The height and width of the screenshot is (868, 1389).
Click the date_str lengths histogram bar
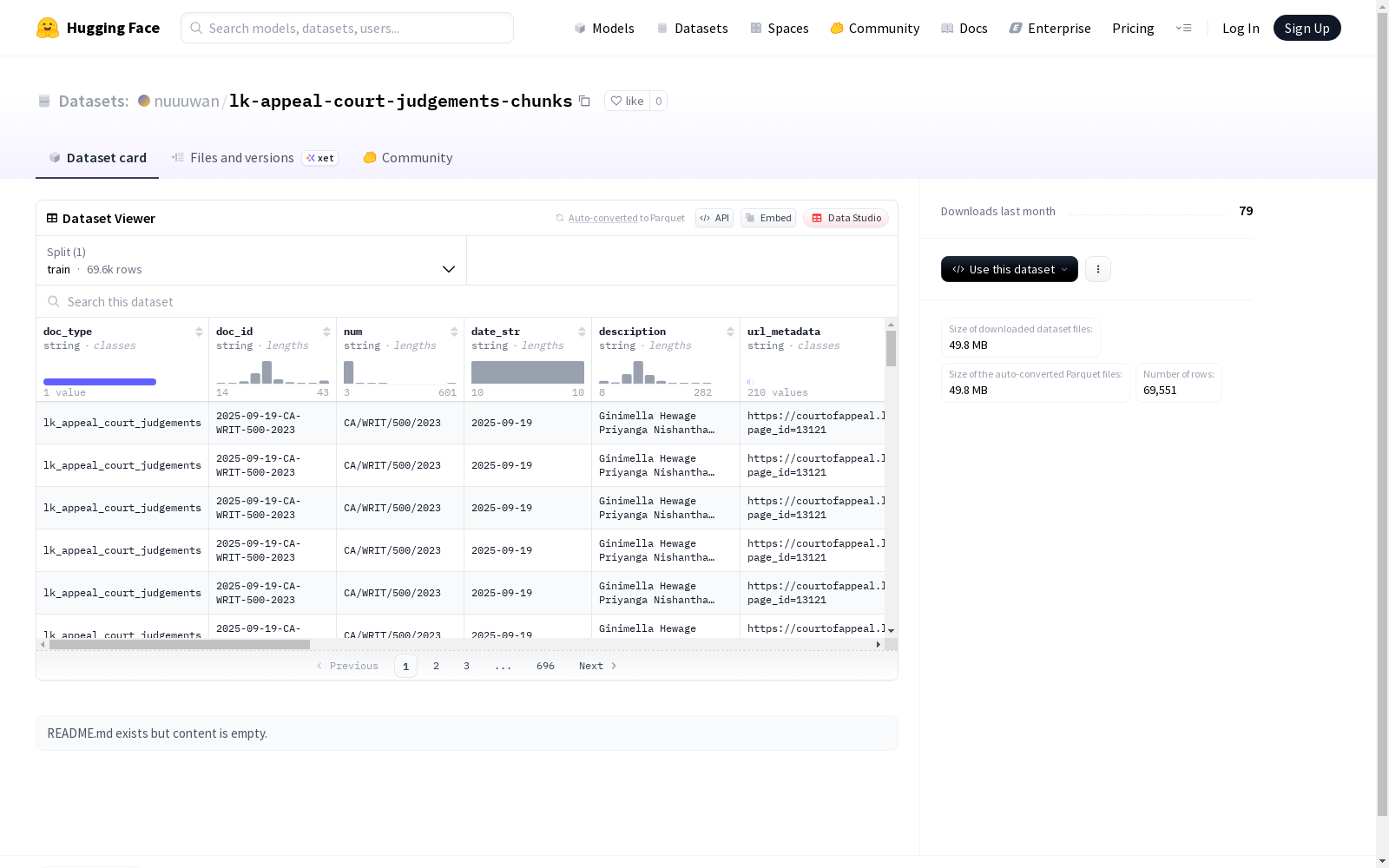(528, 372)
